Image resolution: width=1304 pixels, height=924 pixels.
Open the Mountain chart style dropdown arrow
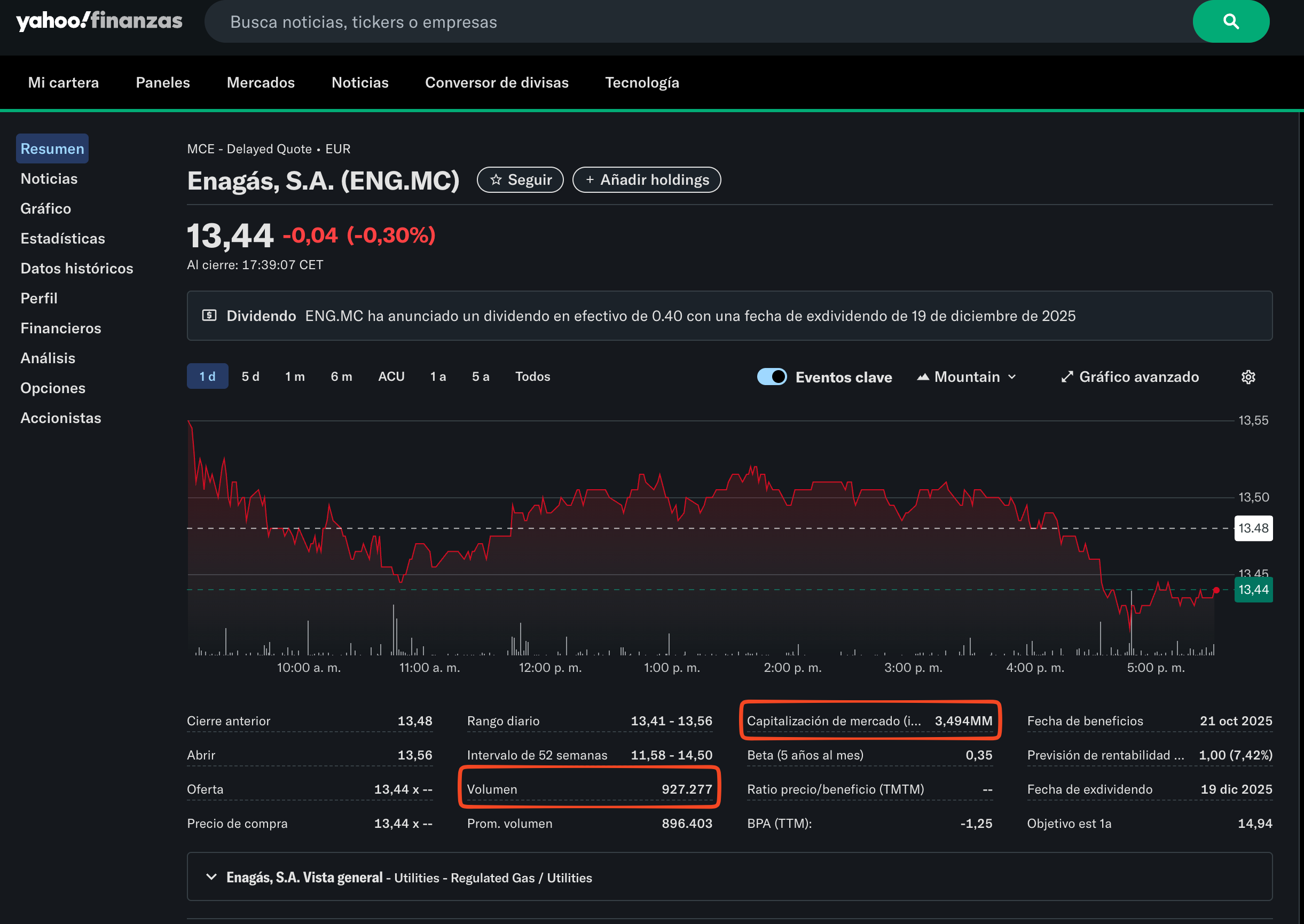click(1012, 377)
